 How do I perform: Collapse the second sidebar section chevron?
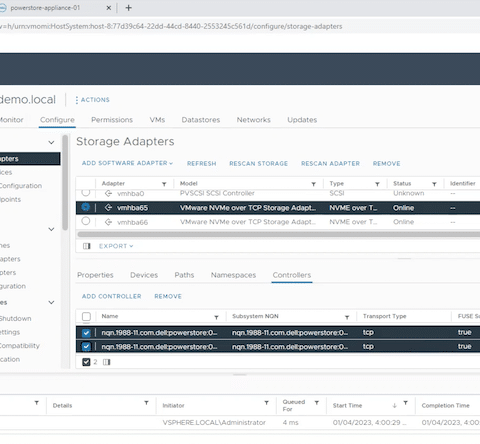51,229
